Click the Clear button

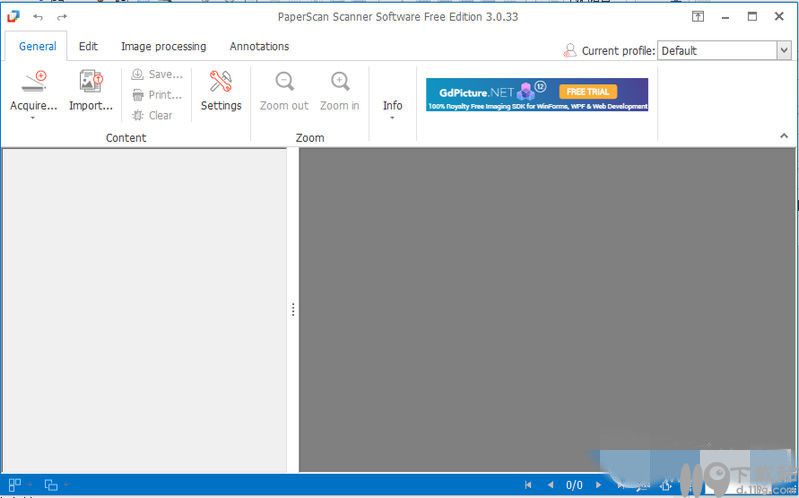pyautogui.click(x=152, y=115)
